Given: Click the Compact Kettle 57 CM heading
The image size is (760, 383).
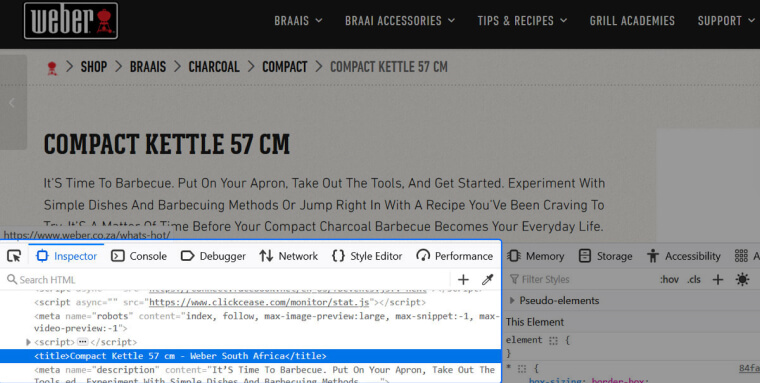Looking at the screenshot, I should coord(167,144).
